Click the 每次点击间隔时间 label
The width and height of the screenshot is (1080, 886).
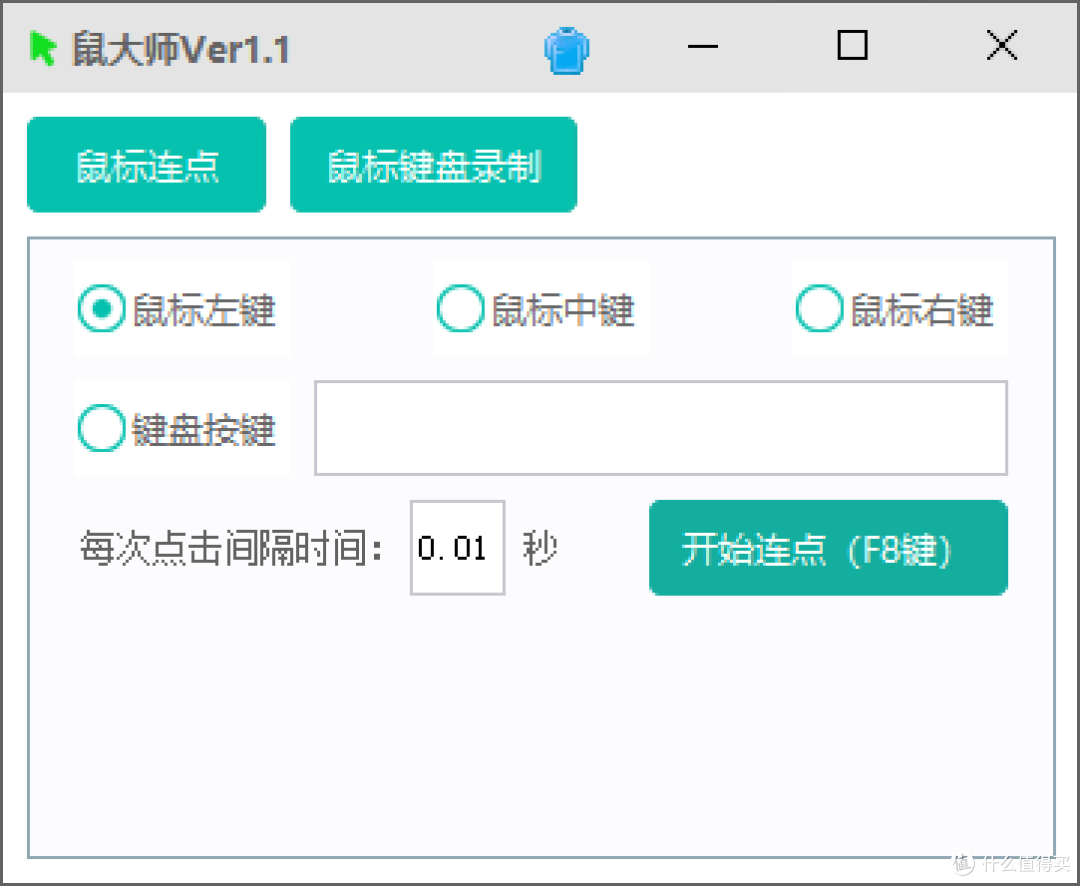coord(231,548)
